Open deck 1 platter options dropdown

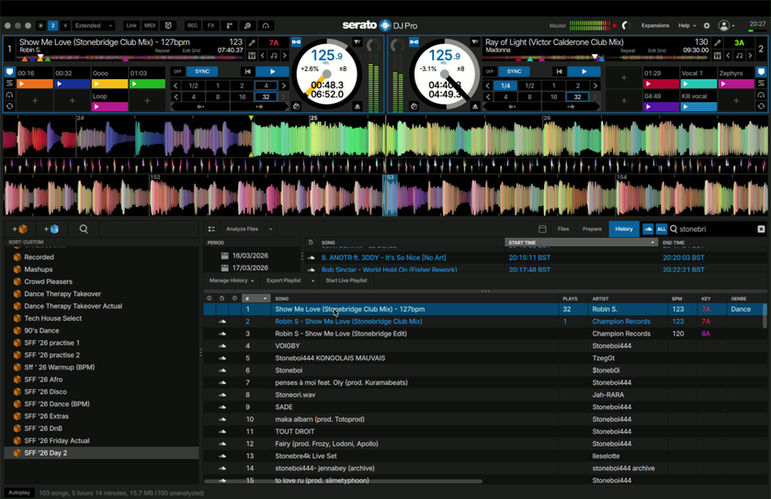point(357,43)
